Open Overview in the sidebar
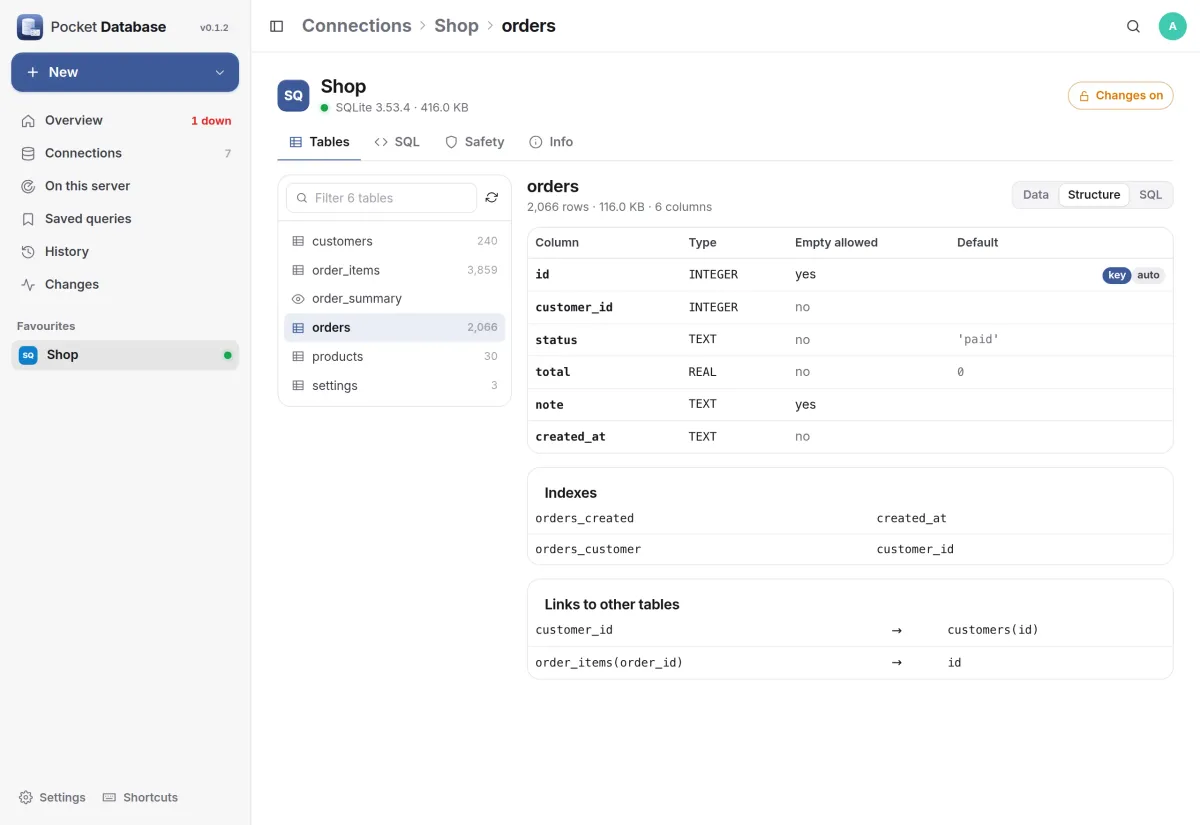This screenshot has height=825, width=1200. (125, 120)
